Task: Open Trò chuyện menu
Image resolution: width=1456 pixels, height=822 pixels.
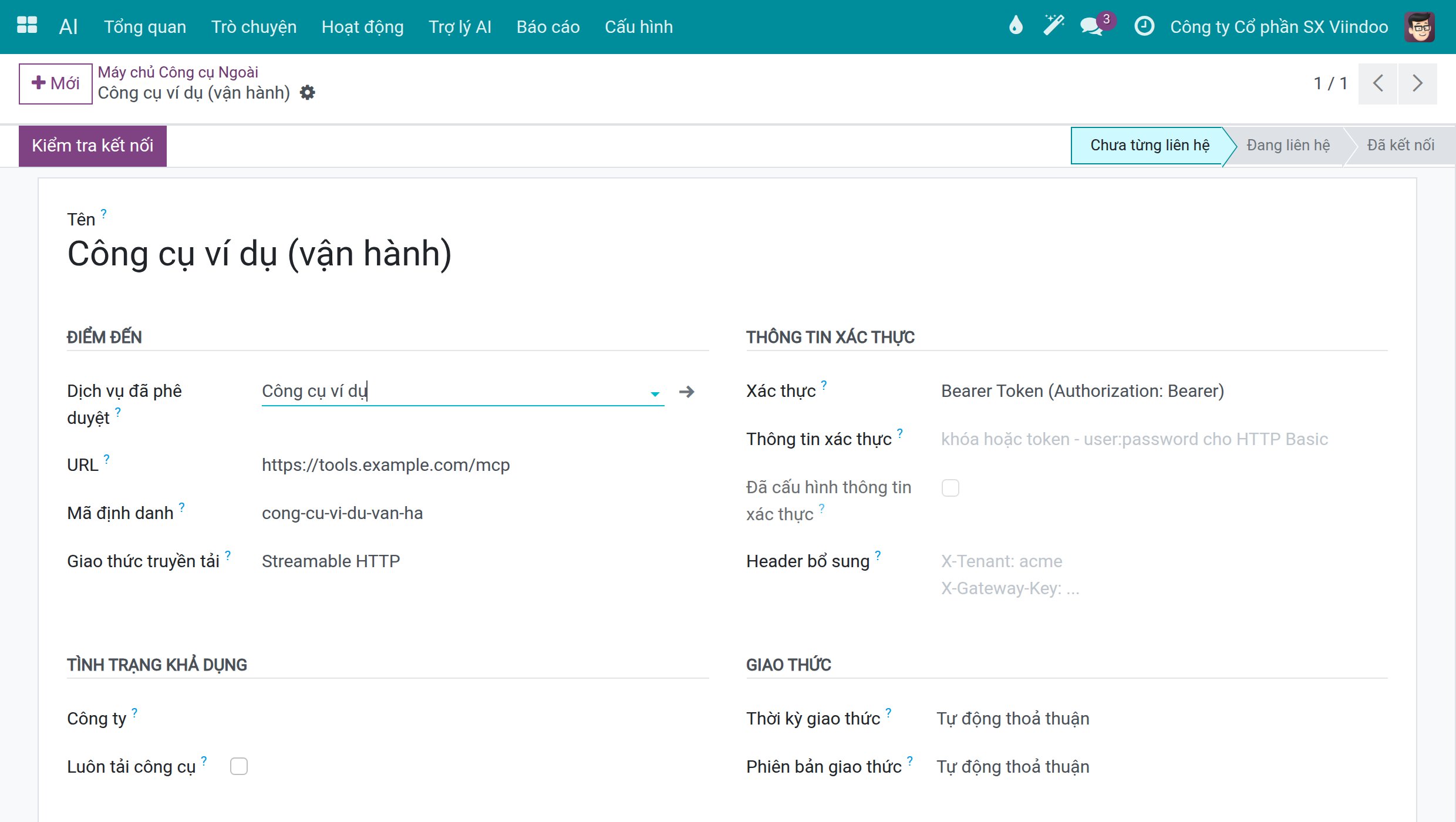Action: point(254,27)
